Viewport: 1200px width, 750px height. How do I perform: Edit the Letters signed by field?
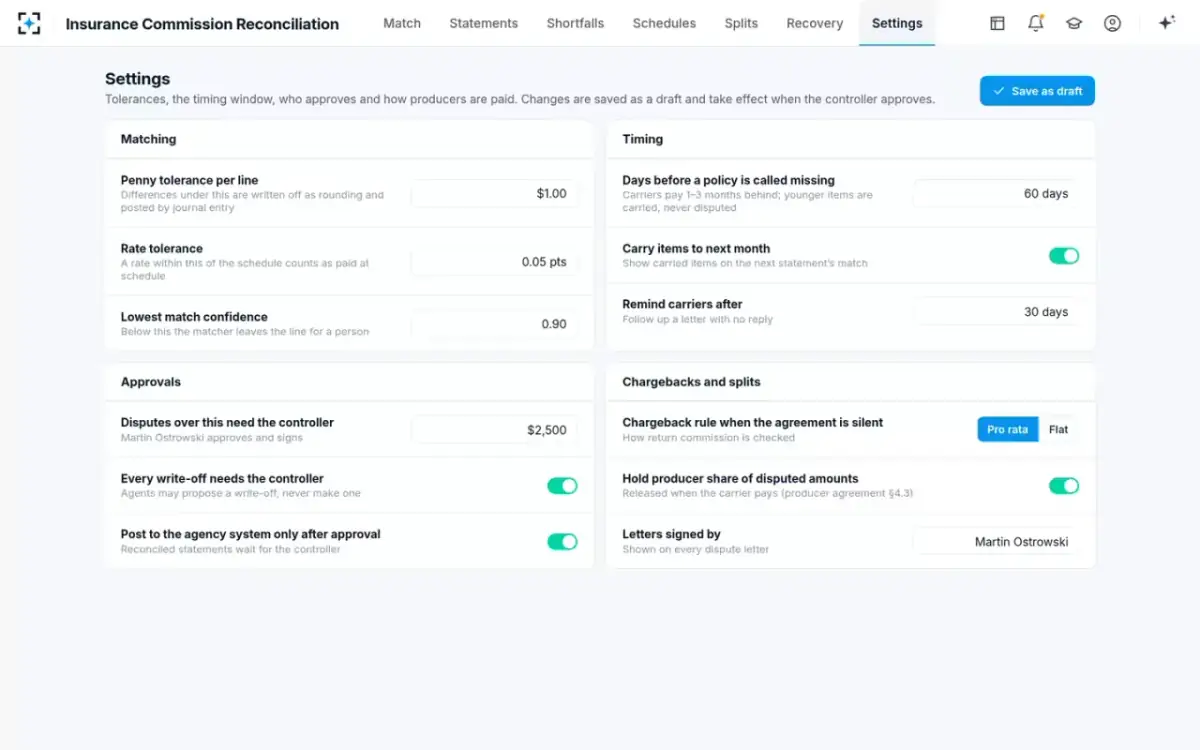click(996, 542)
